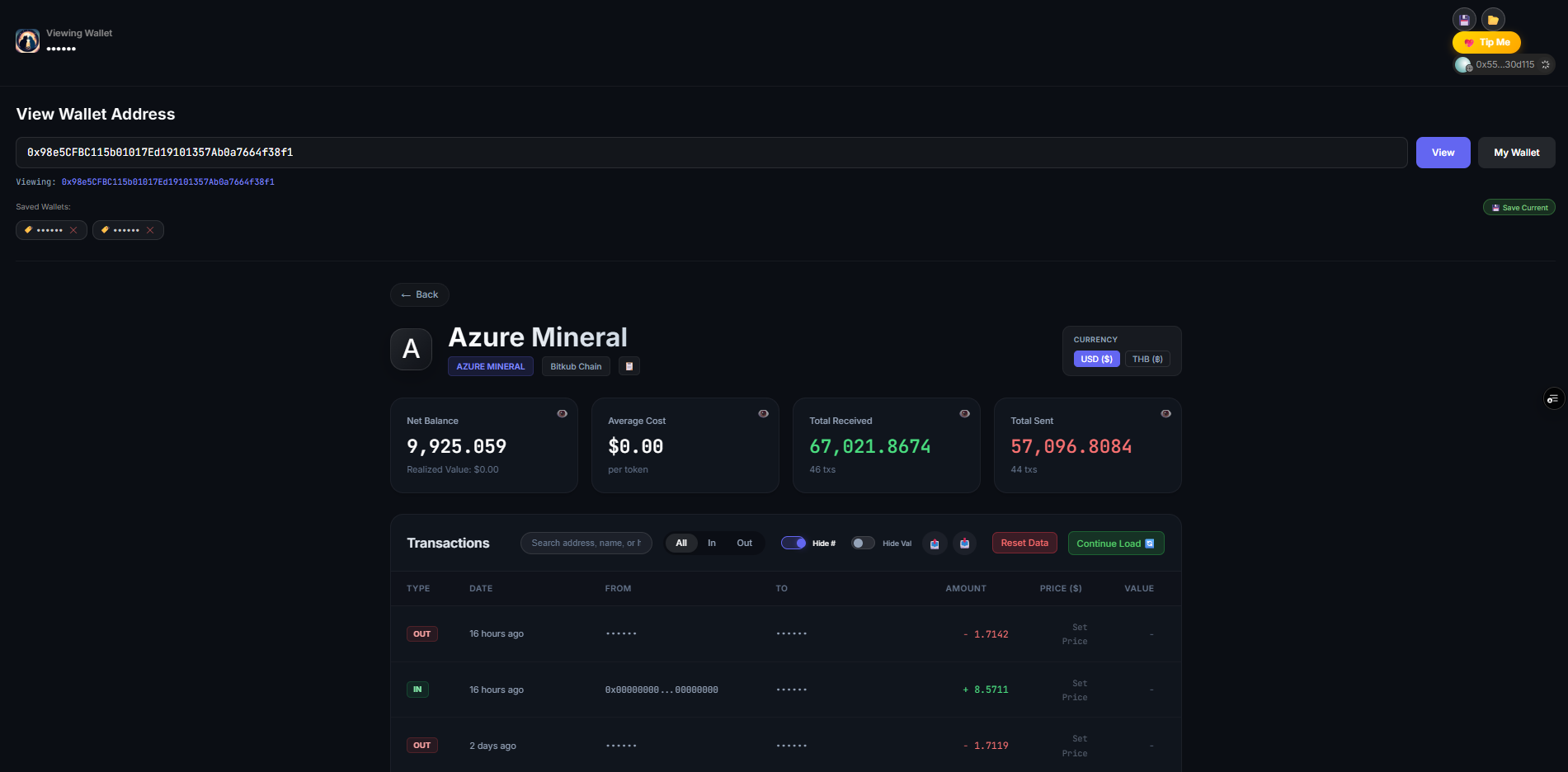
Task: Click the transaction search field
Action: 586,543
